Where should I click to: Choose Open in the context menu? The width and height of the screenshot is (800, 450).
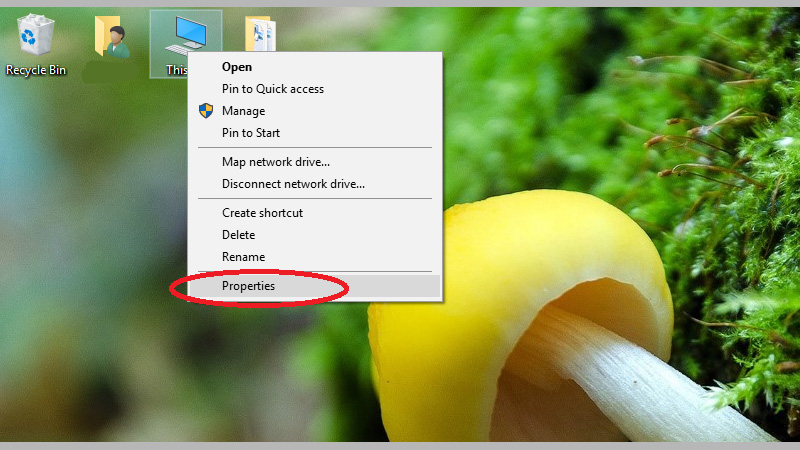(x=314, y=67)
